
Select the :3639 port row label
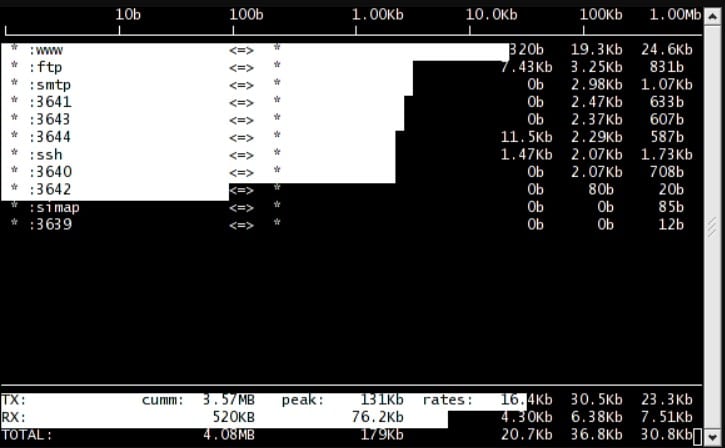50,225
